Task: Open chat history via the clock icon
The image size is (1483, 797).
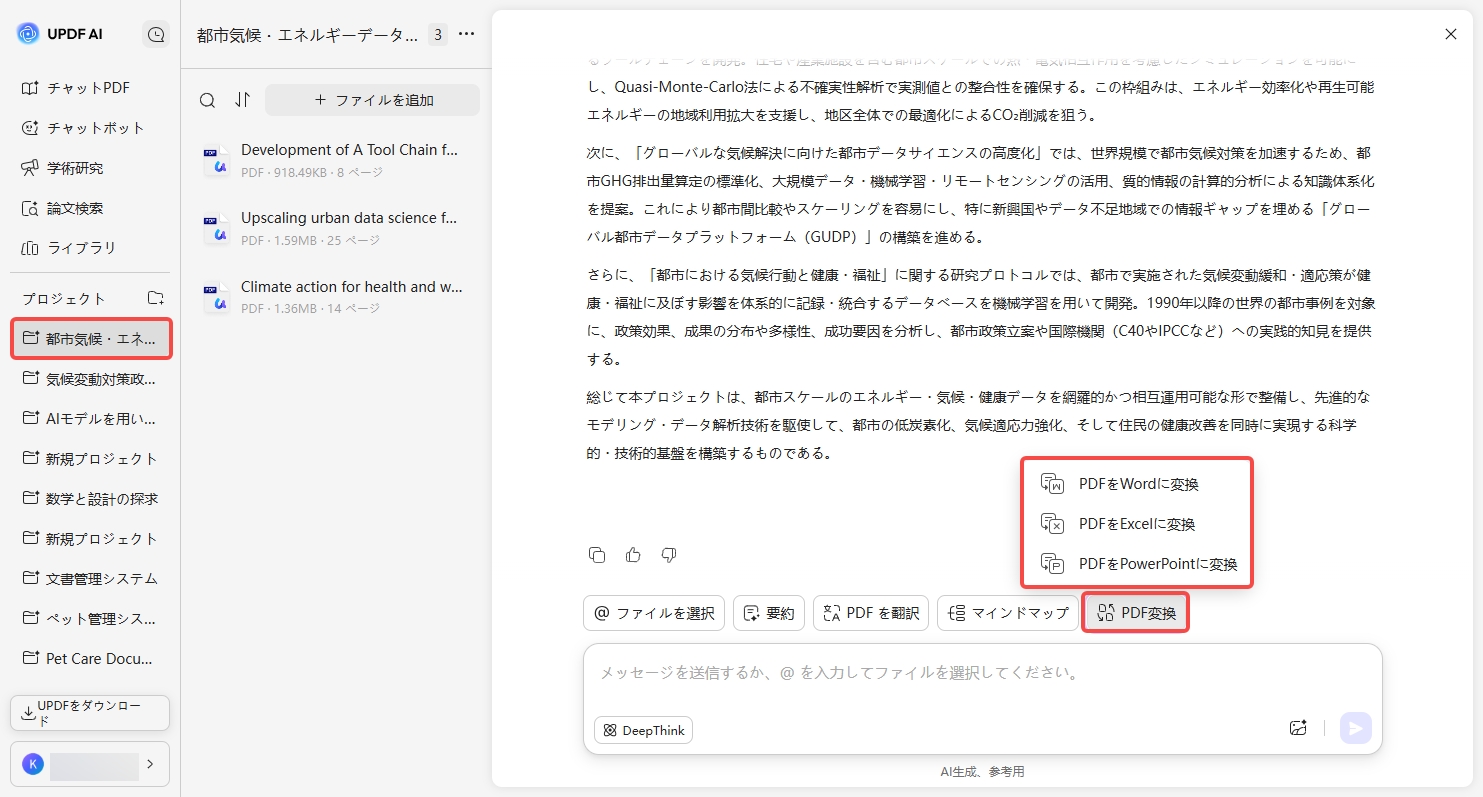Action: click(156, 33)
